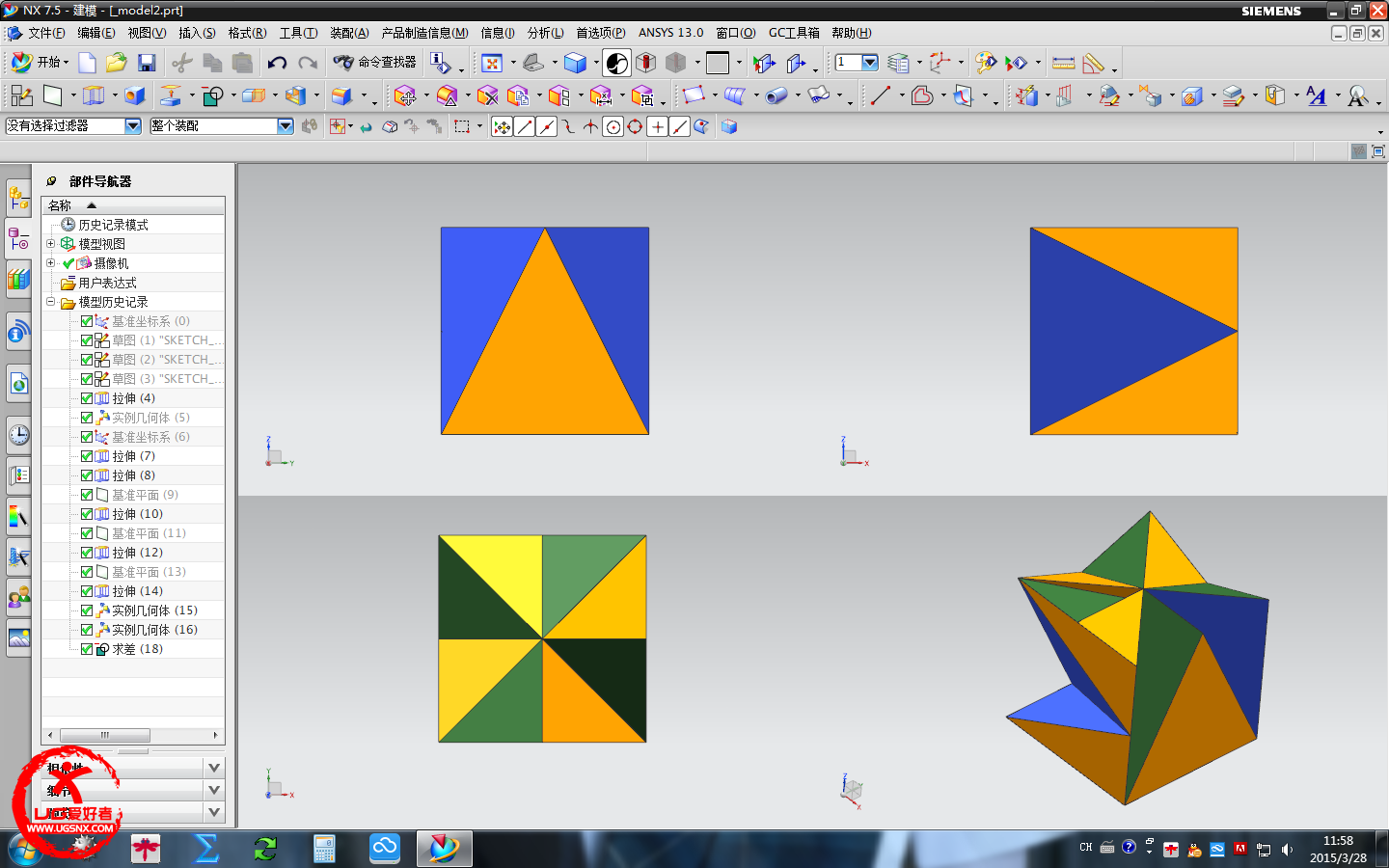1389x868 pixels.
Task: Expand the 模型视图 tree node
Action: tap(51, 244)
